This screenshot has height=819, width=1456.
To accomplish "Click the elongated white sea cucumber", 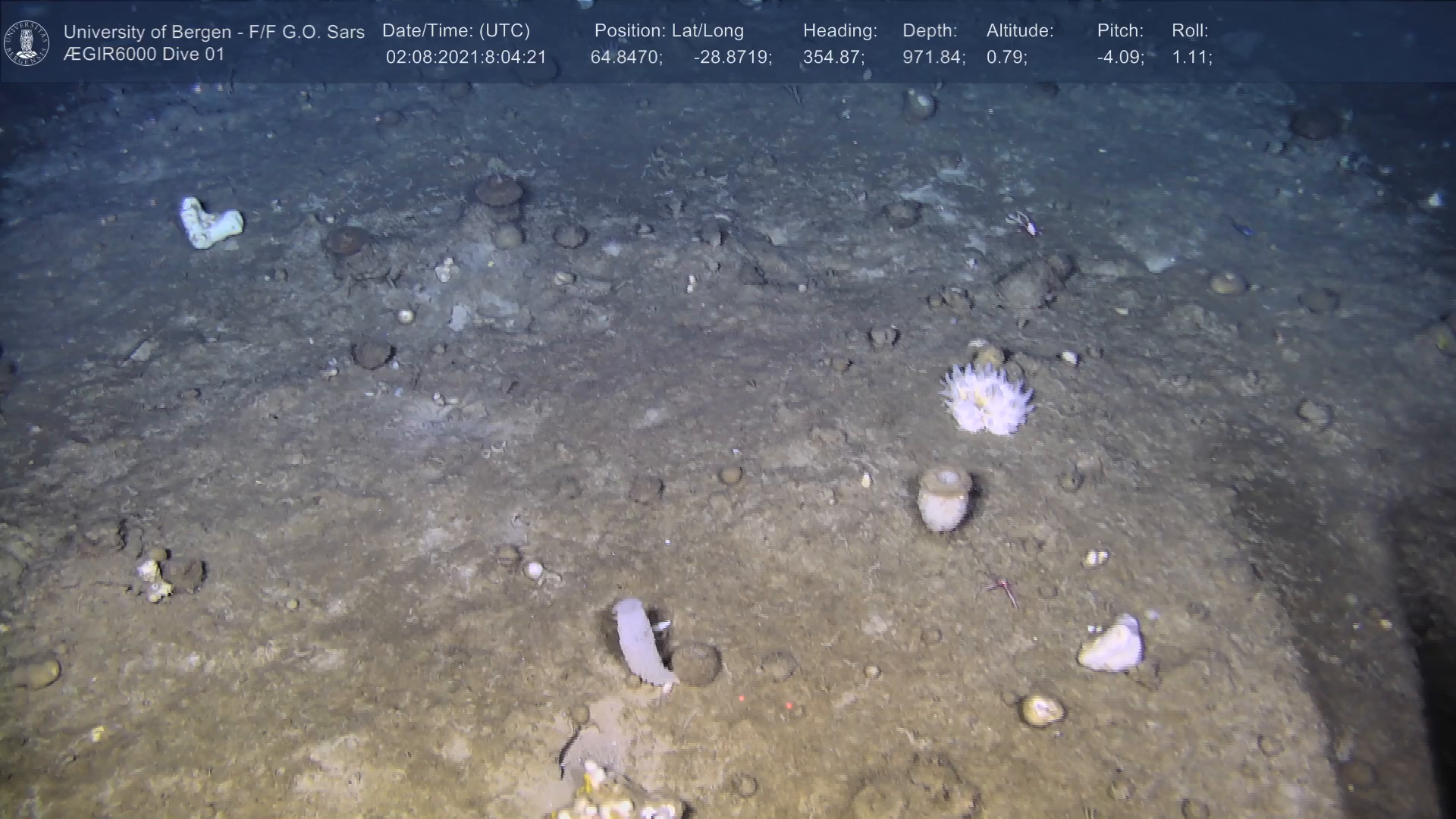I will coord(639,641).
